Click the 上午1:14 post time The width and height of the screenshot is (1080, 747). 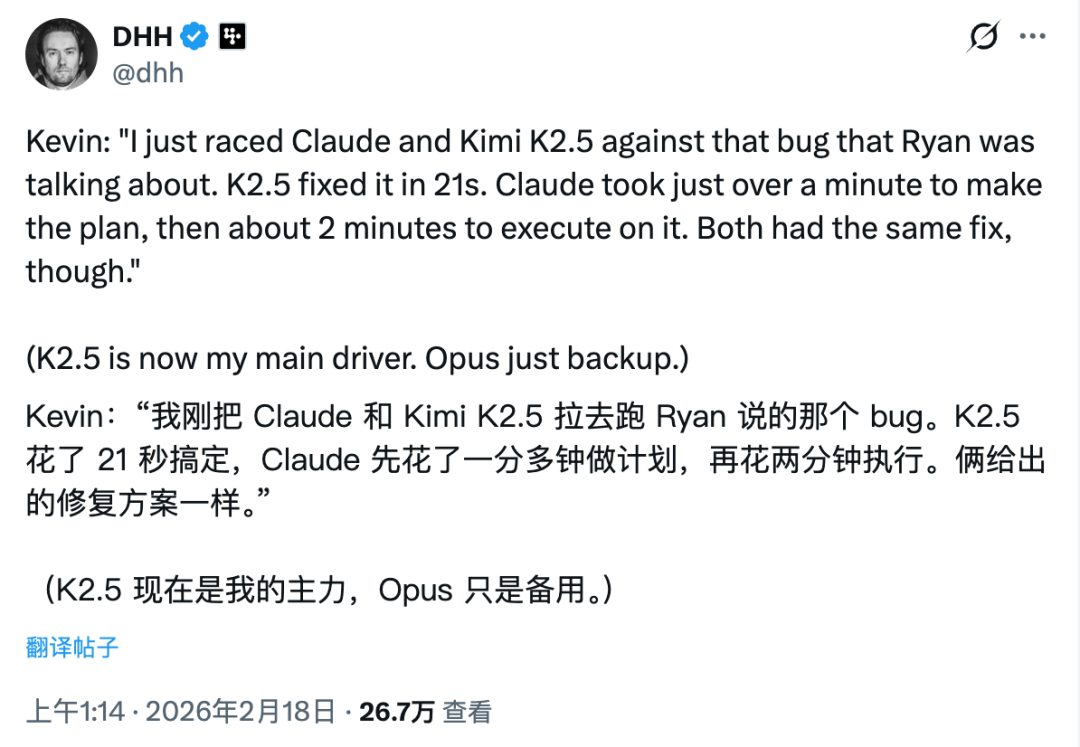pos(75,712)
